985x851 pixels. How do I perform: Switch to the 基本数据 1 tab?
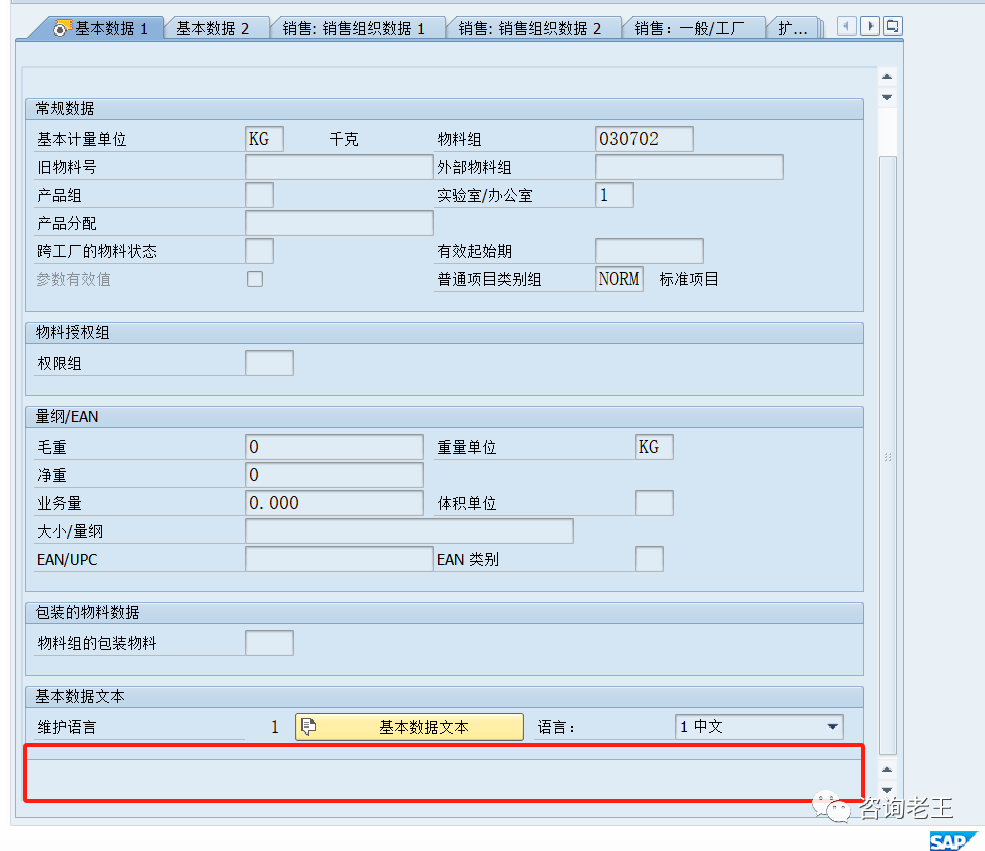(102, 28)
